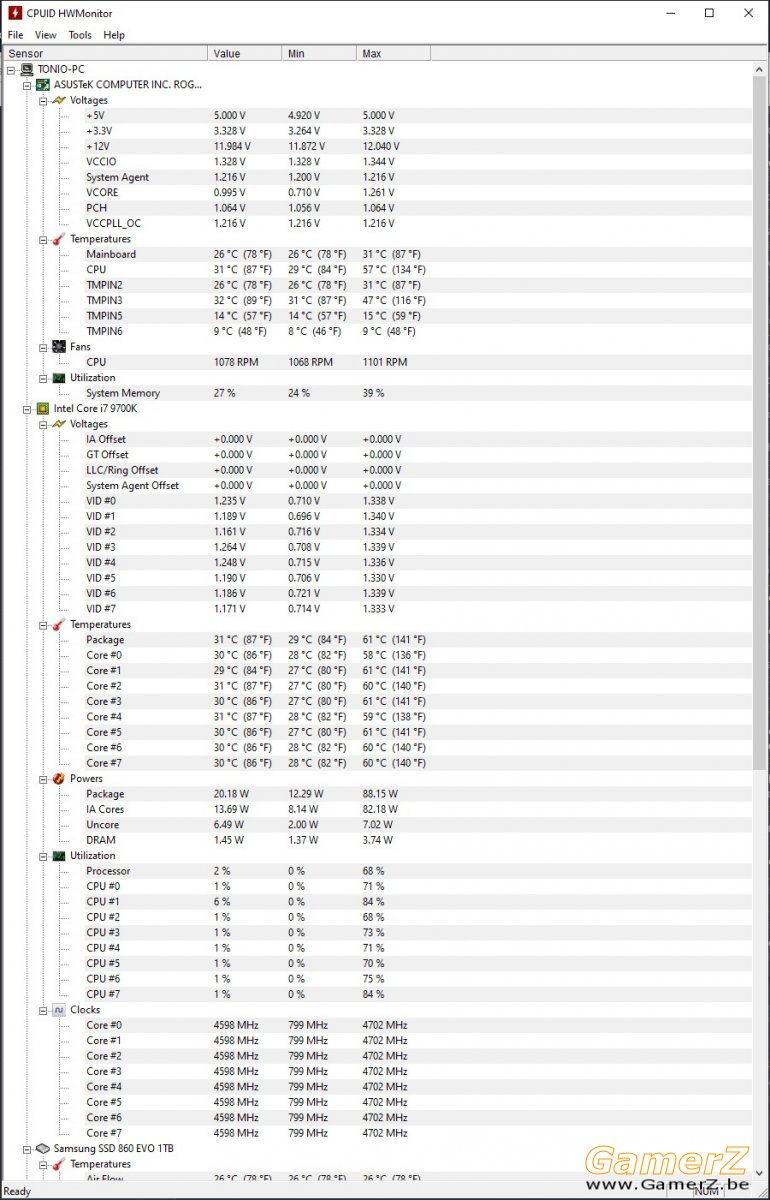Click the 1.261 V VCORE max value

(x=379, y=193)
